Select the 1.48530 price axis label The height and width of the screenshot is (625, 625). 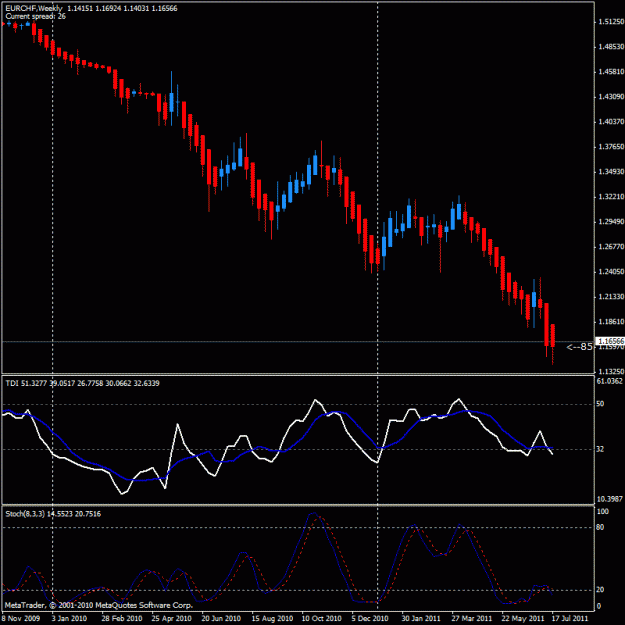tap(611, 47)
